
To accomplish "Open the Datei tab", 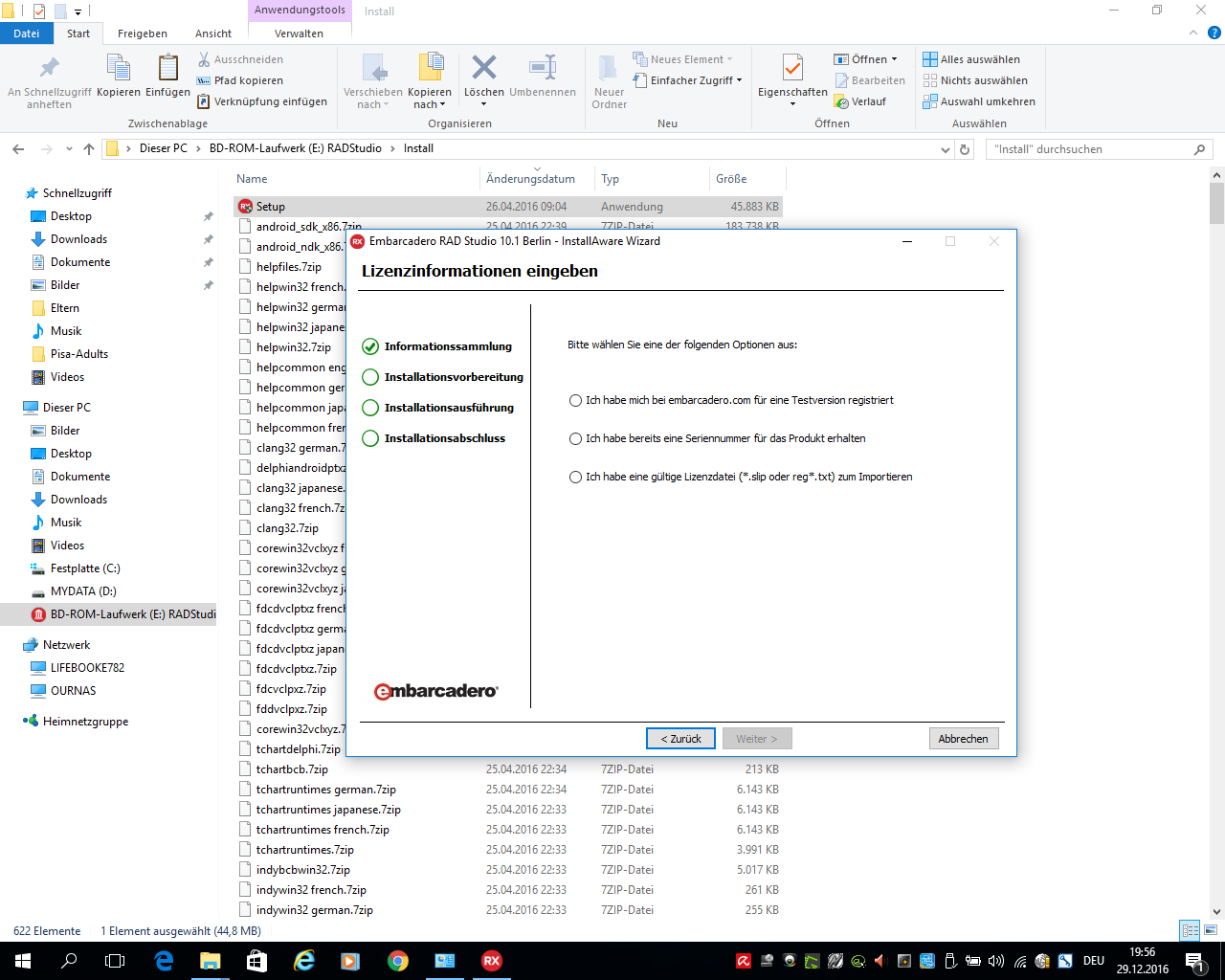I will tap(27, 33).
